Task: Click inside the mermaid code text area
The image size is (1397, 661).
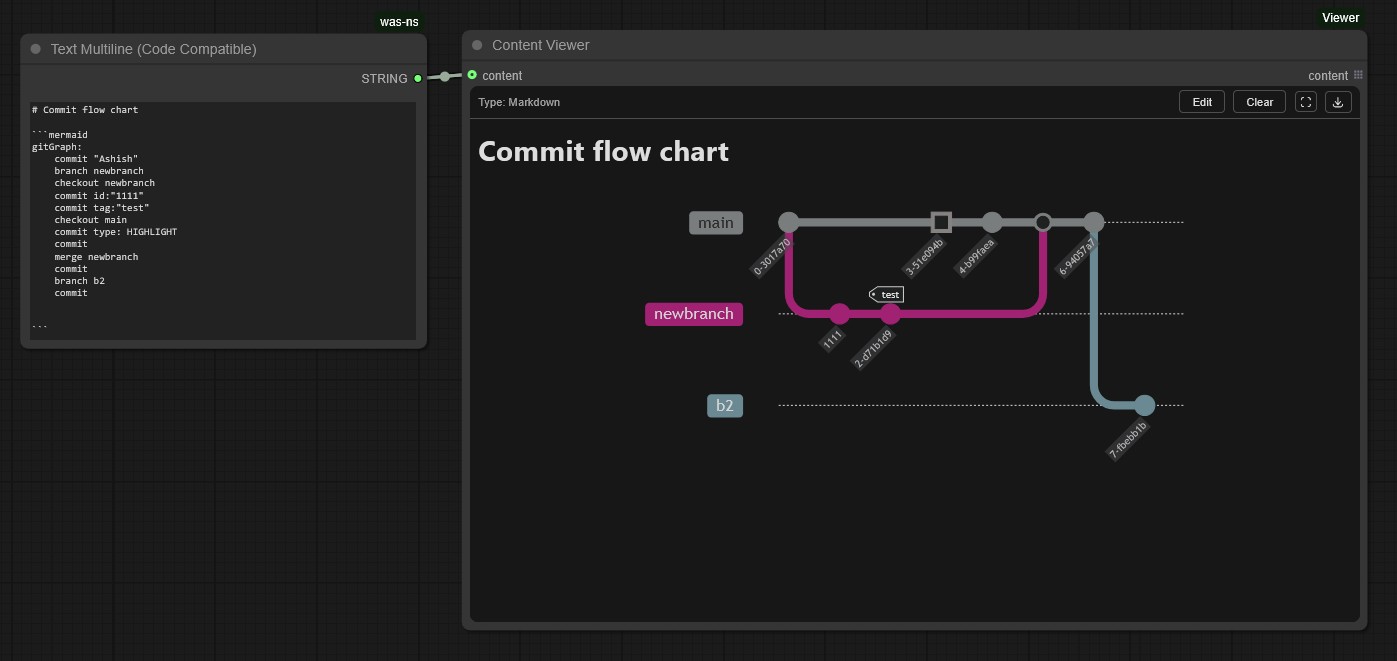Action: coord(223,220)
